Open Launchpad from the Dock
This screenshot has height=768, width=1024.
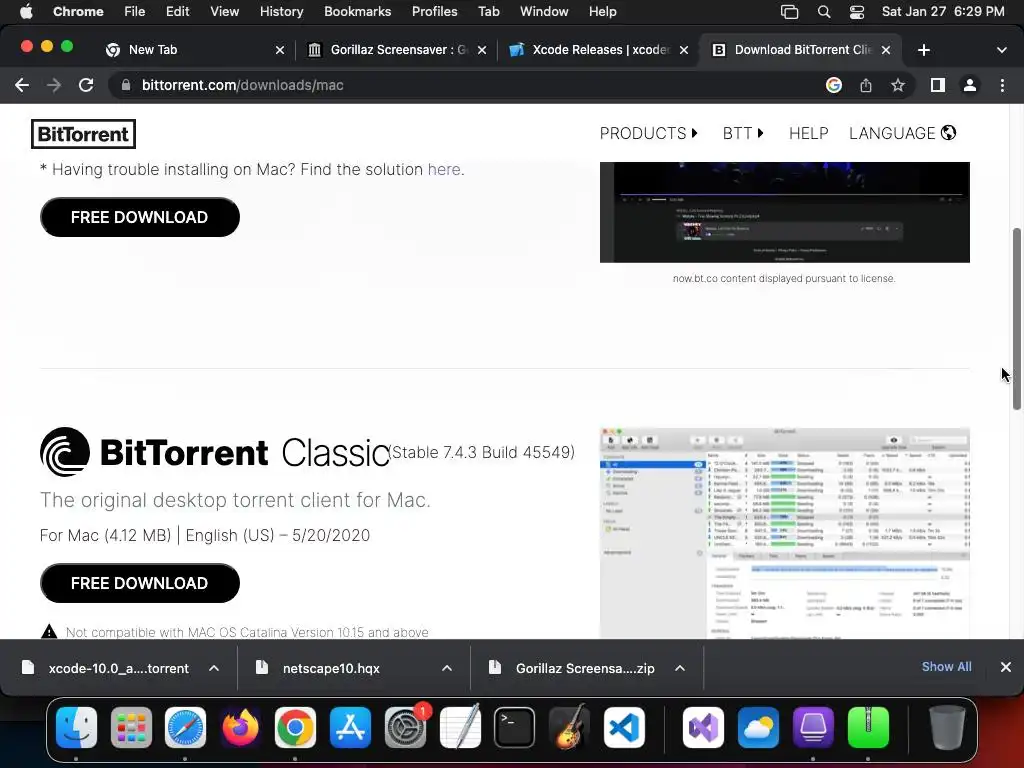click(131, 727)
